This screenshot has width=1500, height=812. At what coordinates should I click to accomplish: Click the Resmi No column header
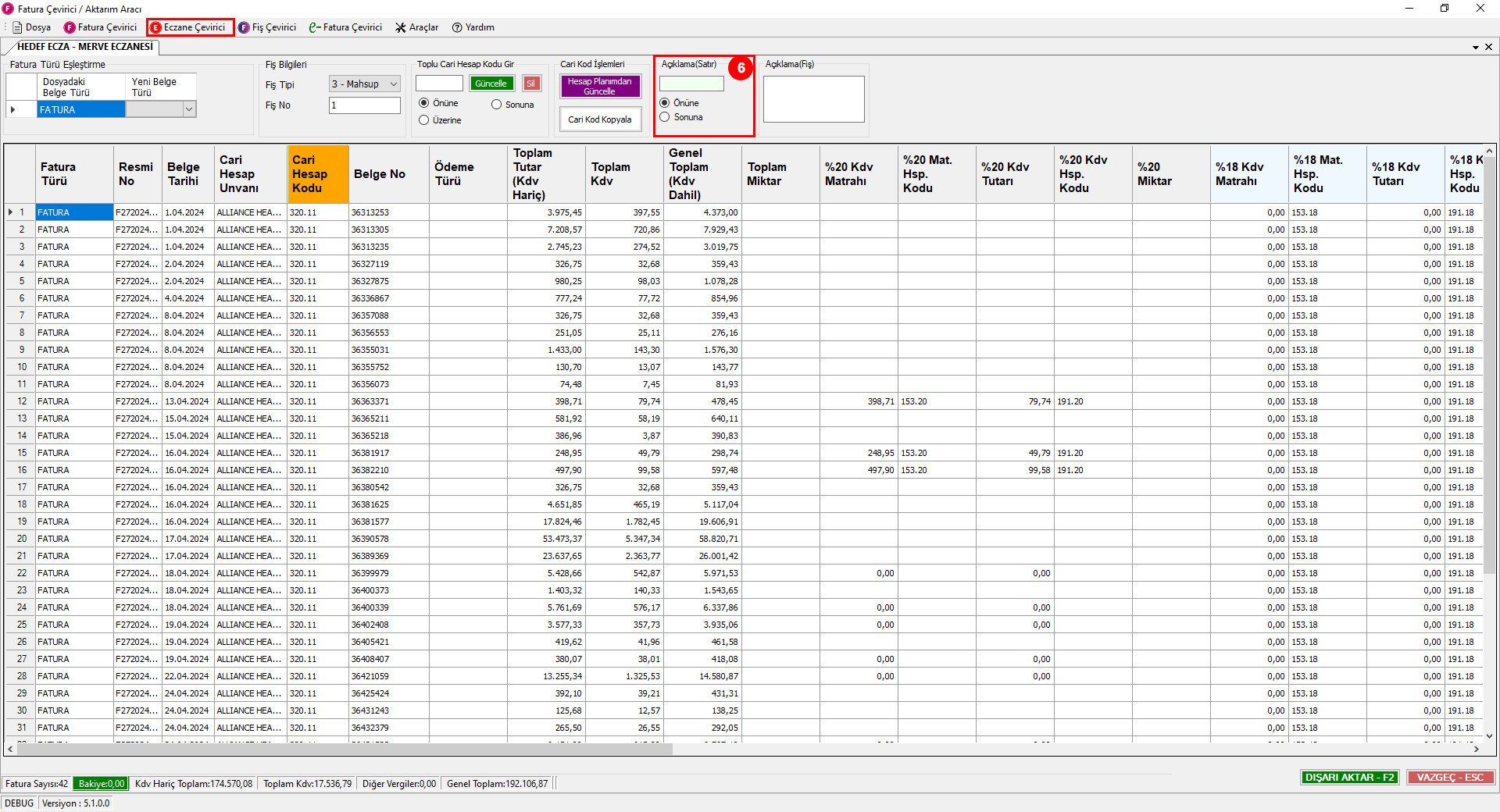(x=137, y=174)
